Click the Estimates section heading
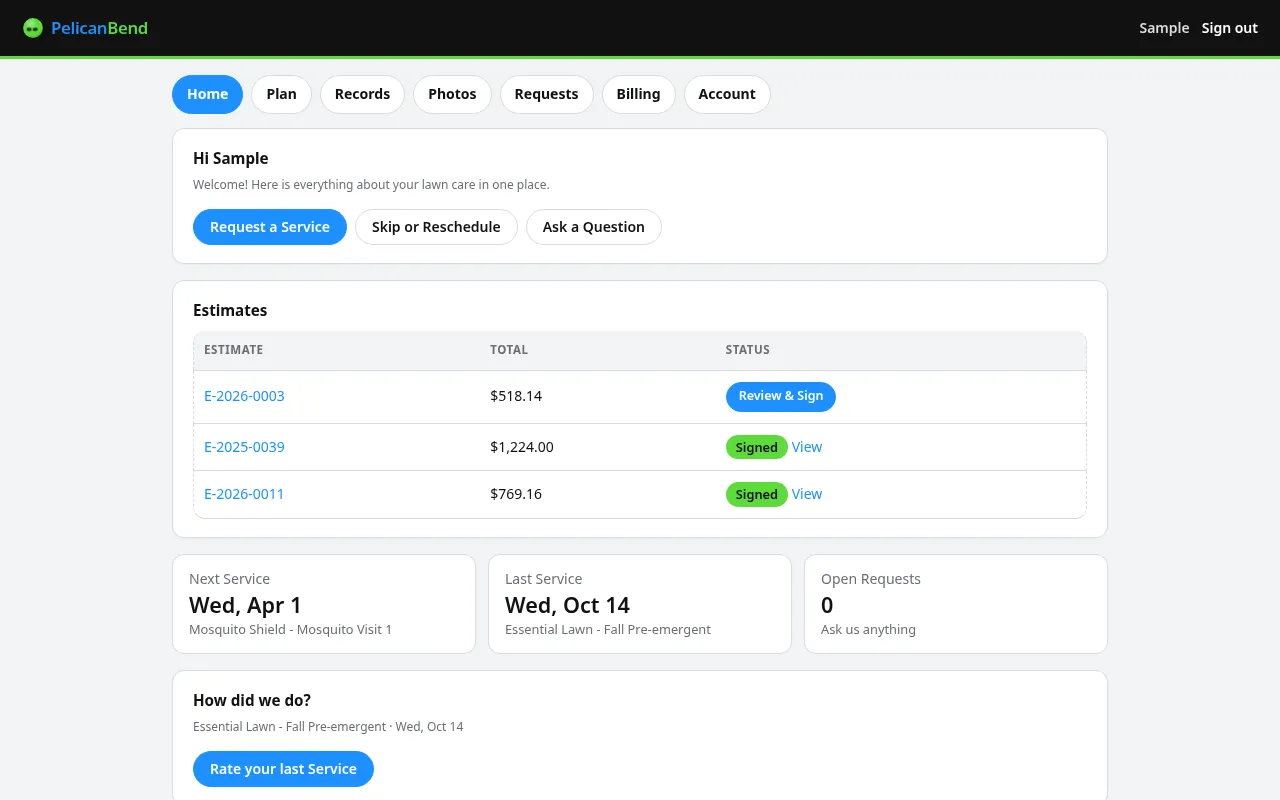Image resolution: width=1280 pixels, height=800 pixels. pyautogui.click(x=230, y=310)
